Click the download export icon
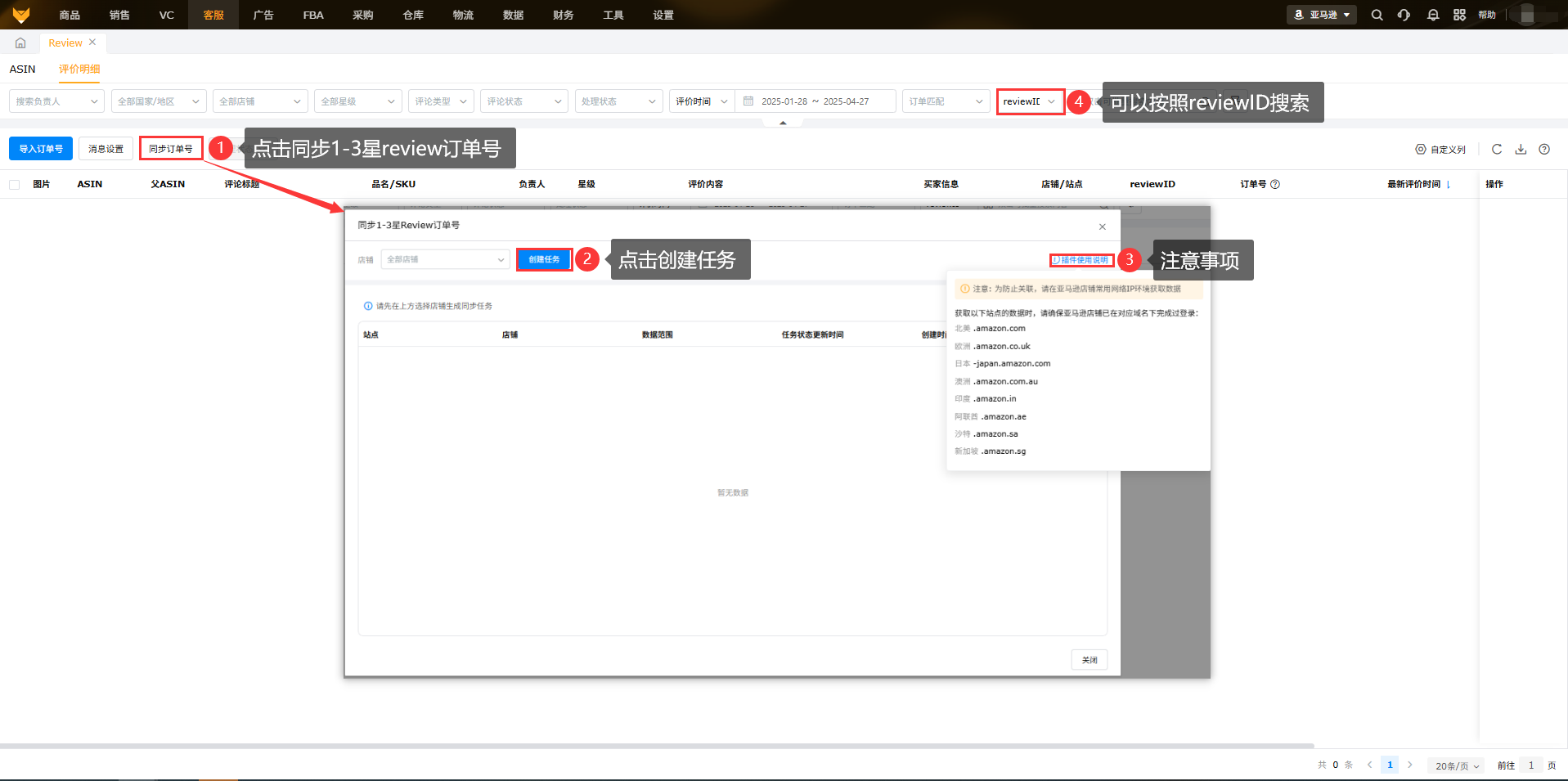The width and height of the screenshot is (1568, 781). pyautogui.click(x=1521, y=149)
